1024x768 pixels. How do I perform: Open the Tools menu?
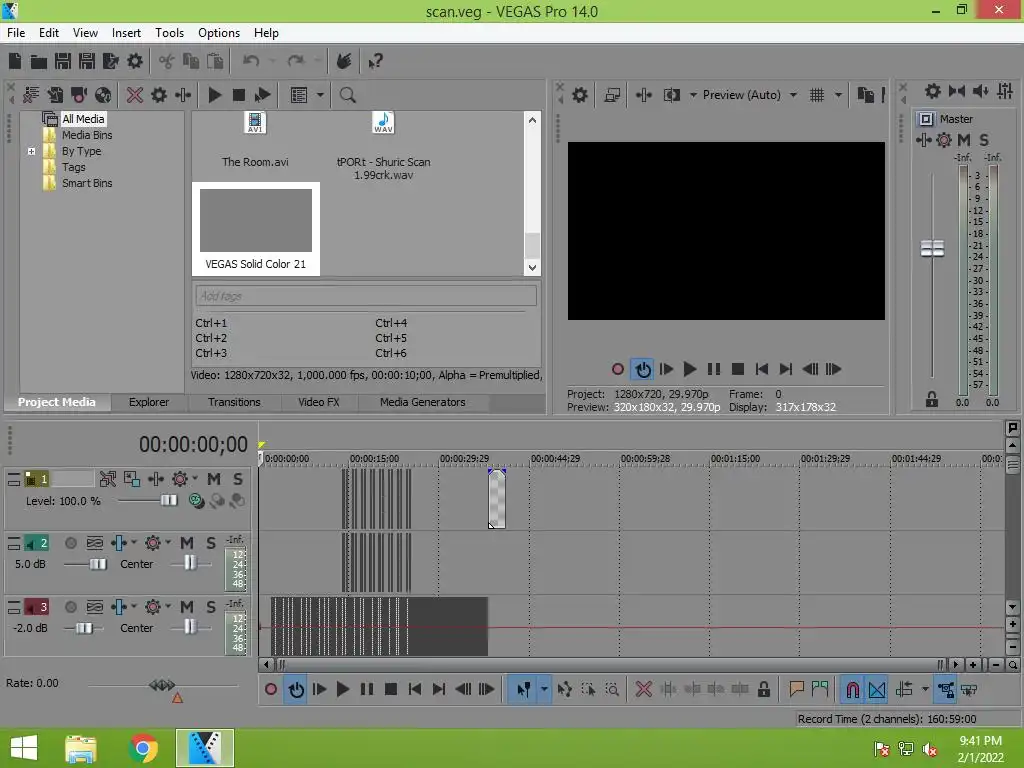(x=169, y=33)
